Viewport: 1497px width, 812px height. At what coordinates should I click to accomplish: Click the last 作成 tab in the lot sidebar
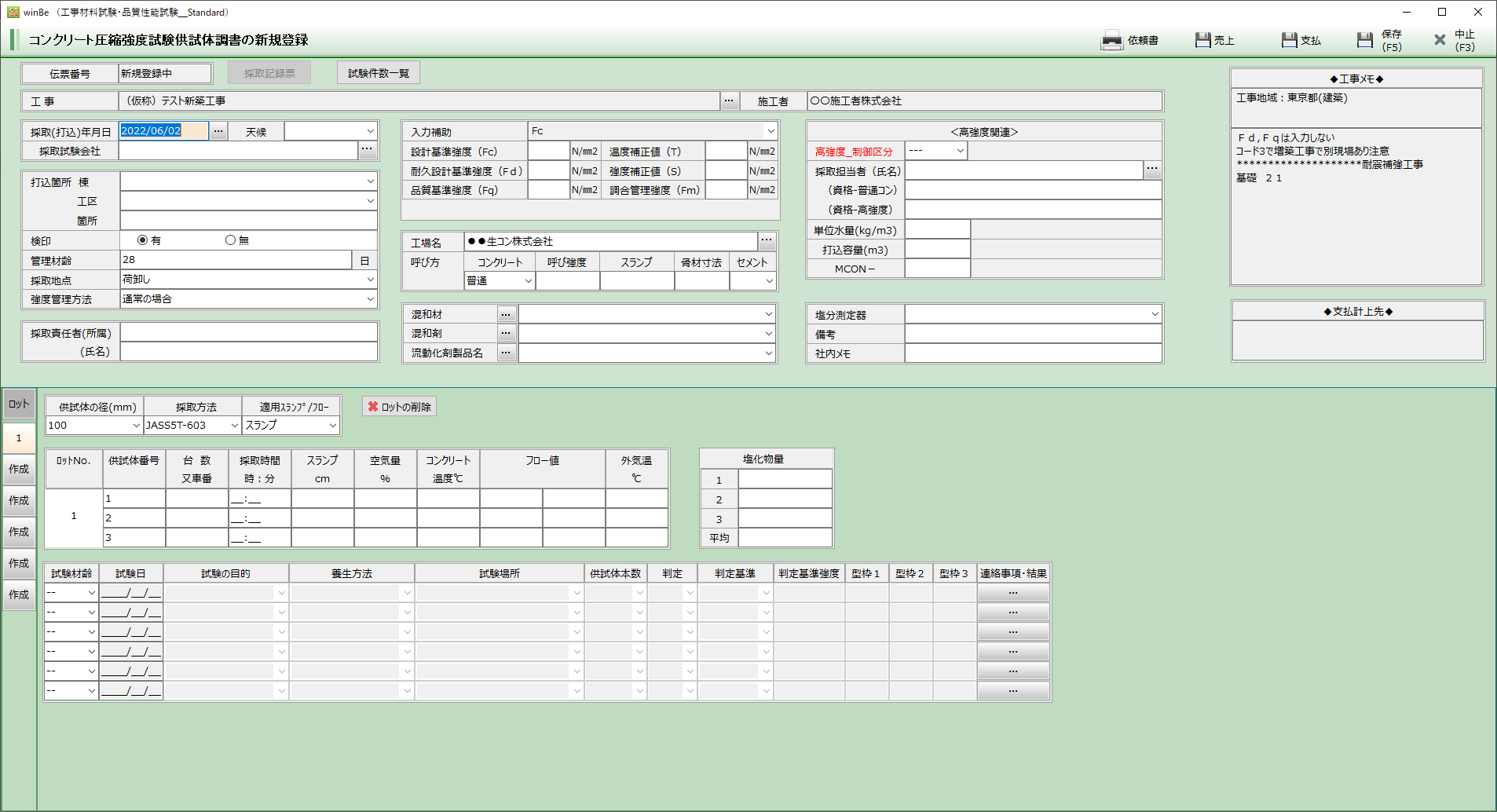19,595
